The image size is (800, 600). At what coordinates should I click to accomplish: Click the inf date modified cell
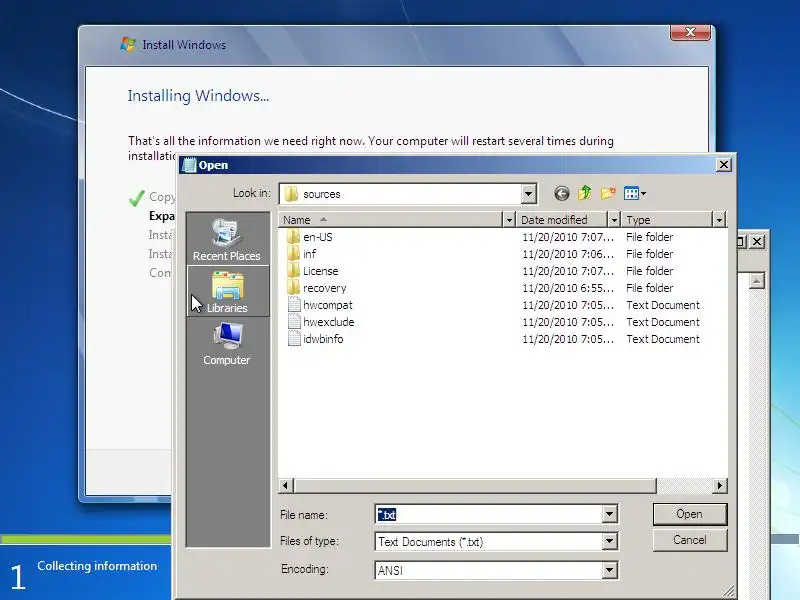point(568,254)
